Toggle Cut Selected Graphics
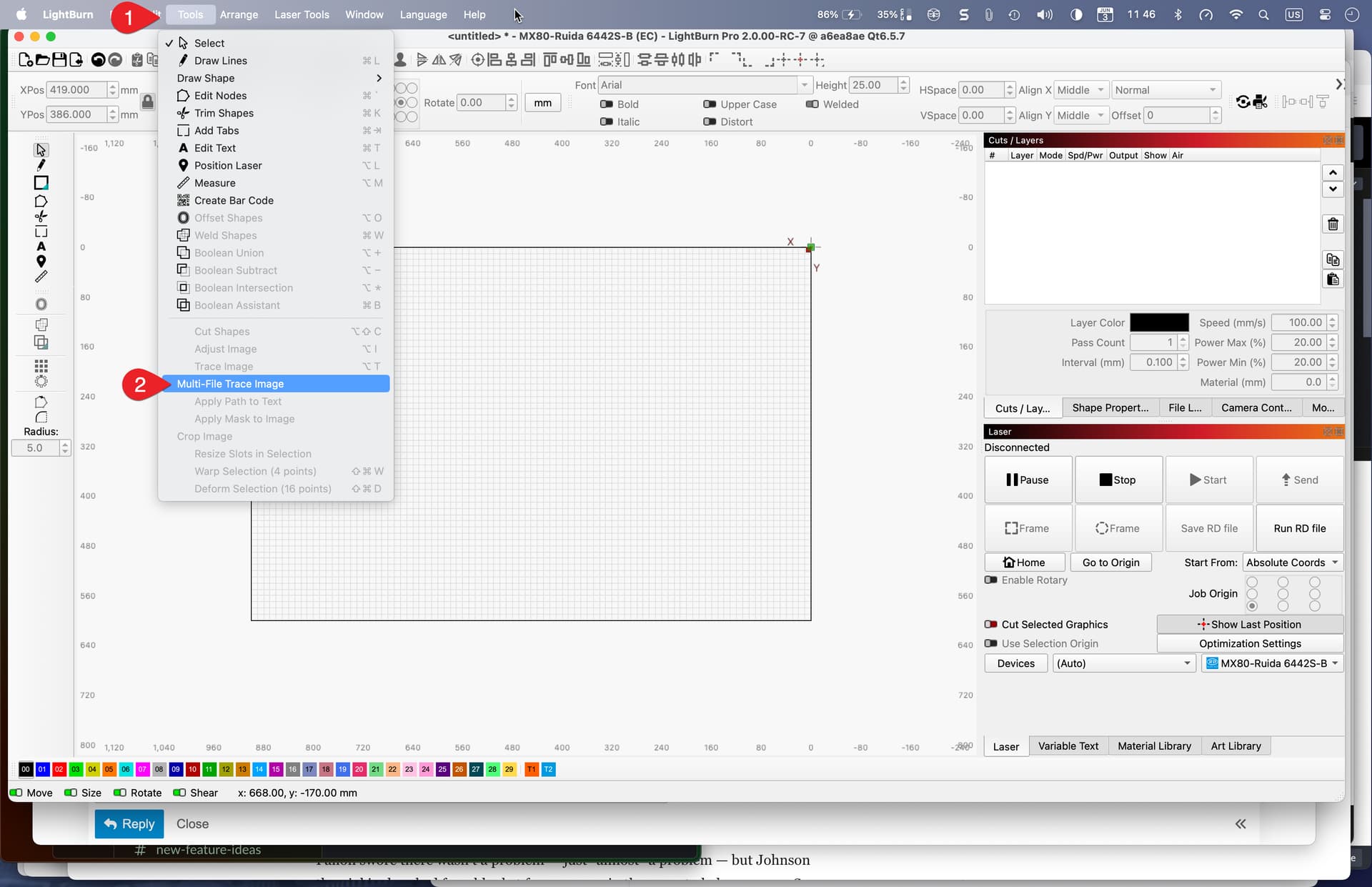Screen dimensions: 1372x887 [x=991, y=625]
